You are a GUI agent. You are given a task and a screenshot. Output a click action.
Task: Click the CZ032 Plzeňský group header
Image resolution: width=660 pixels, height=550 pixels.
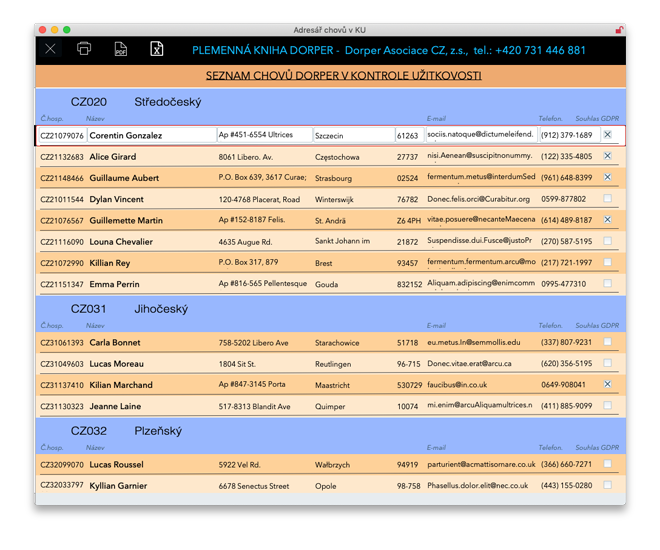[x=129, y=431]
